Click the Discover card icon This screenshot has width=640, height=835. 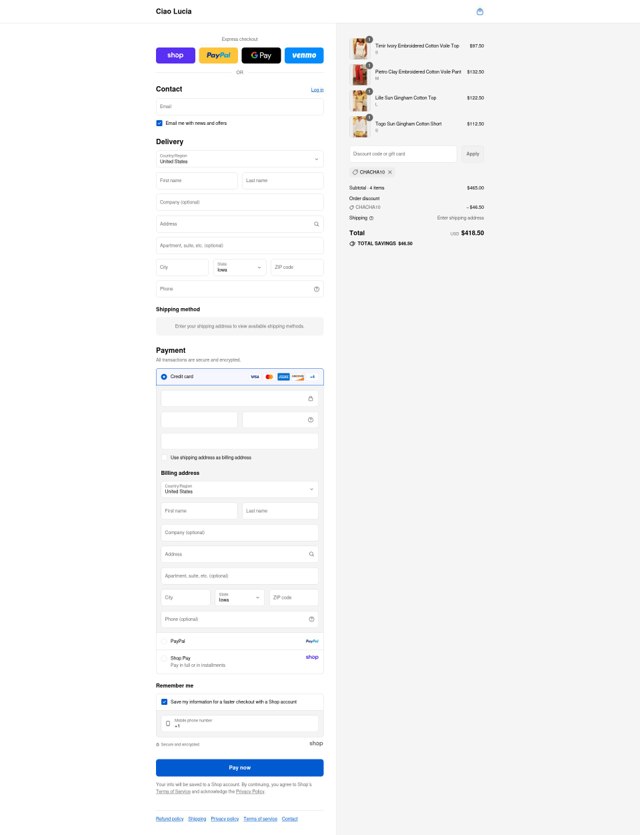point(298,376)
